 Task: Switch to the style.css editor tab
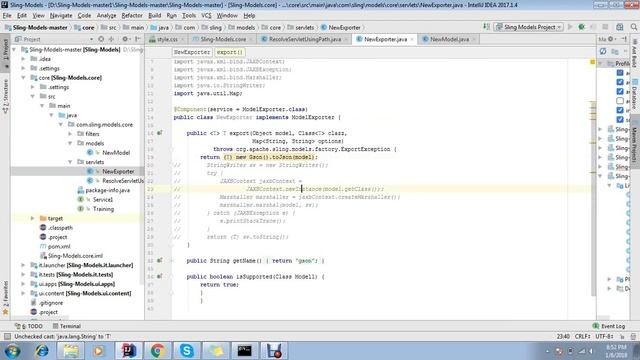point(167,39)
